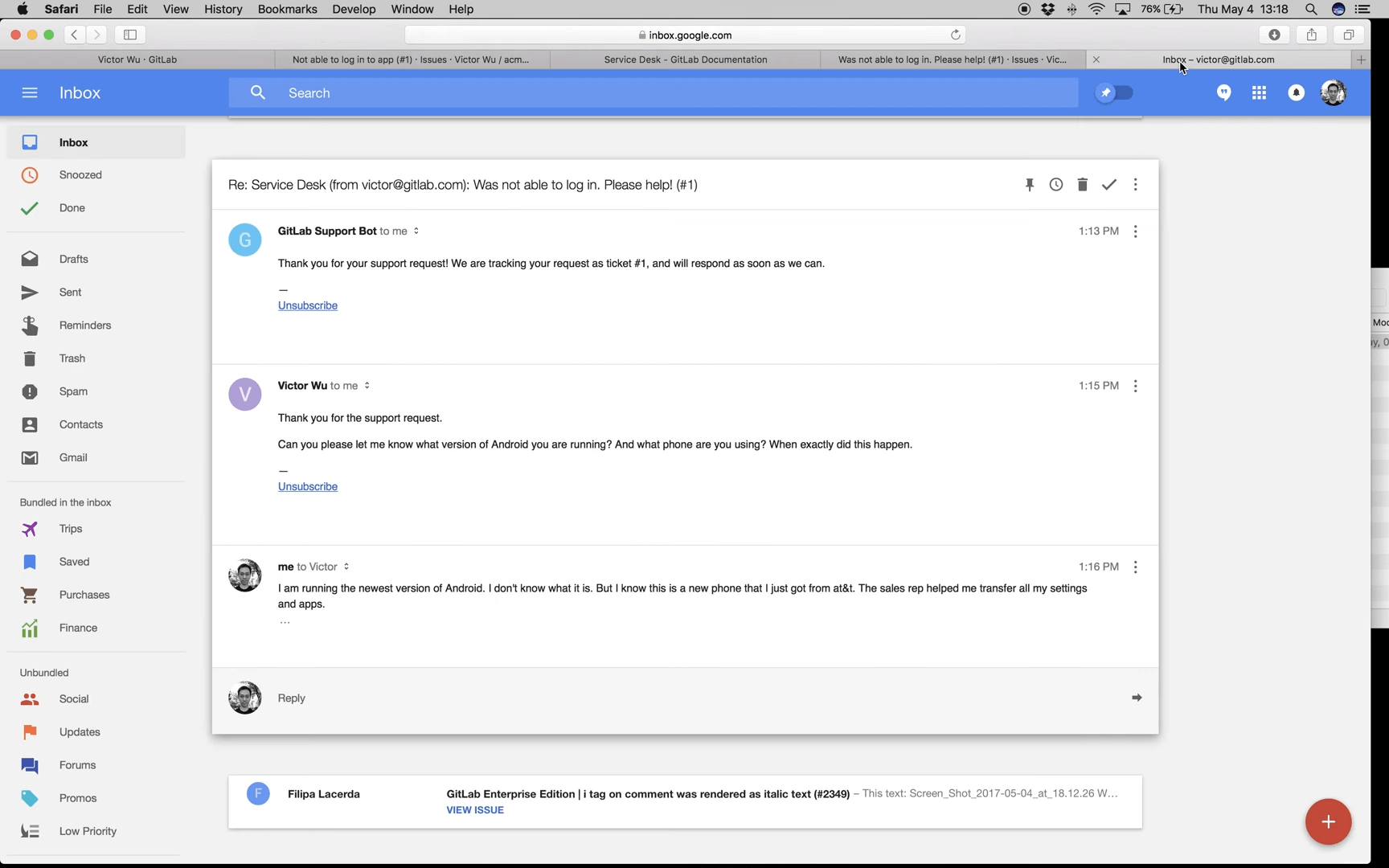Open Contacts from the sidebar
Viewport: 1389px width, 868px height.
coord(96,424)
